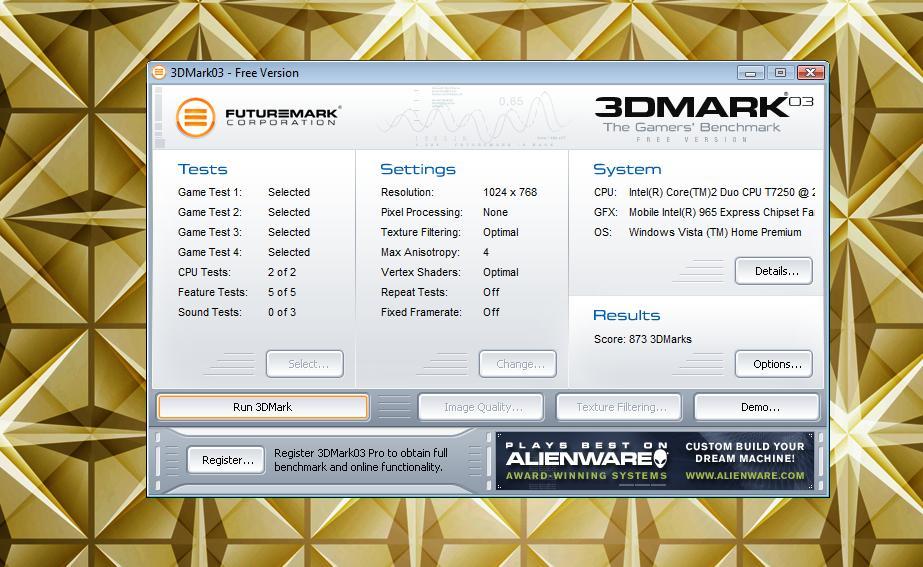The width and height of the screenshot is (923, 567).
Task: Click the CPU text Intel Core2 Duo T7250
Action: (x=722, y=193)
